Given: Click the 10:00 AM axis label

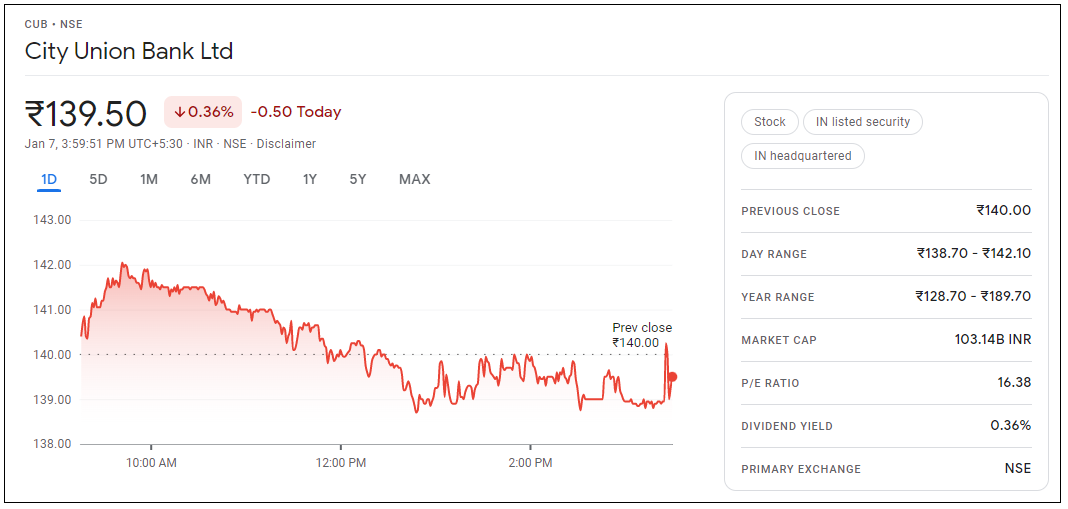Looking at the screenshot, I should (x=151, y=463).
